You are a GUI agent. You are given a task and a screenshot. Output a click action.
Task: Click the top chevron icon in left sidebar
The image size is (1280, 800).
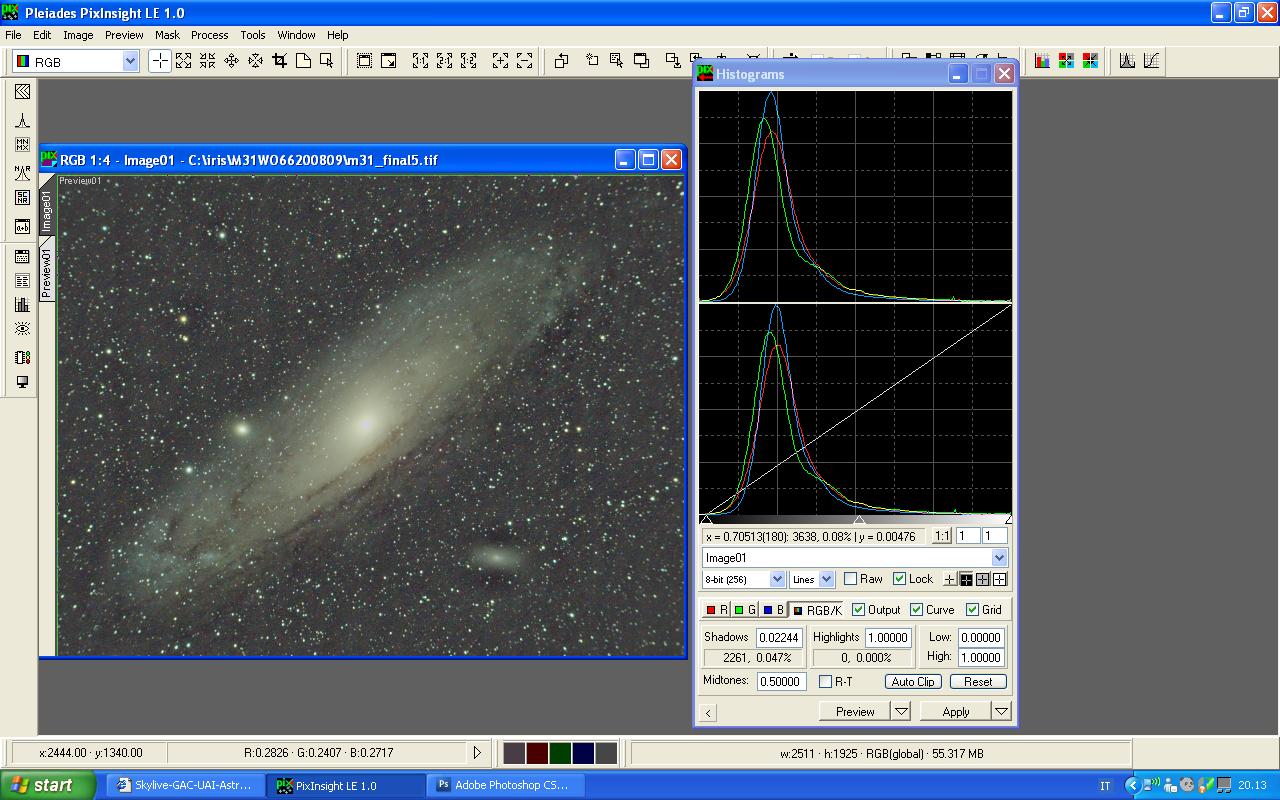[x=22, y=92]
